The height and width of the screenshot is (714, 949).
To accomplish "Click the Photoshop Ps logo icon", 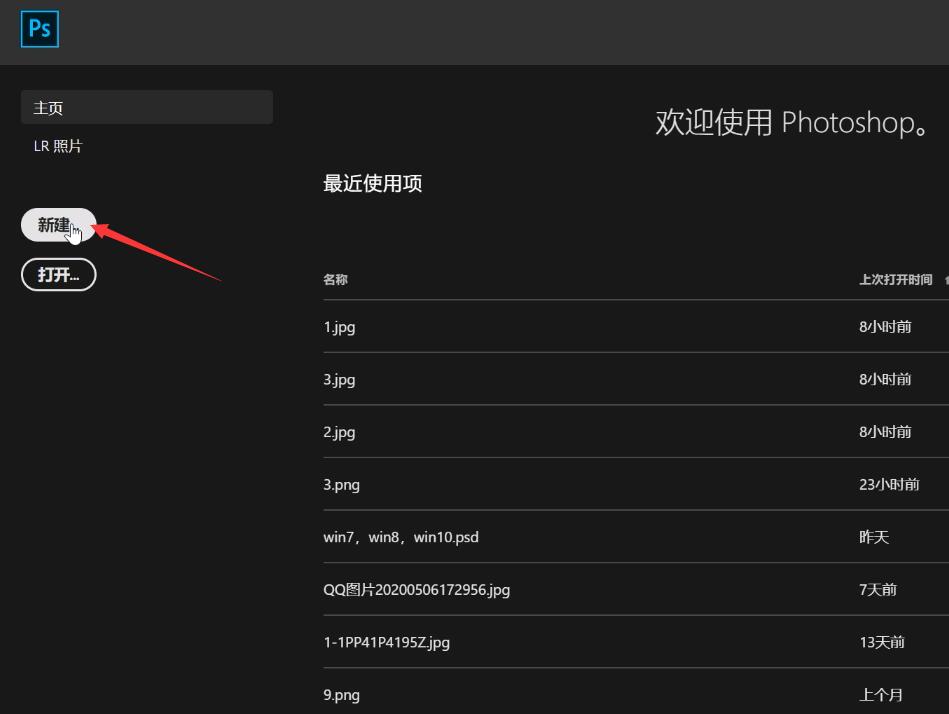I will coord(40,29).
